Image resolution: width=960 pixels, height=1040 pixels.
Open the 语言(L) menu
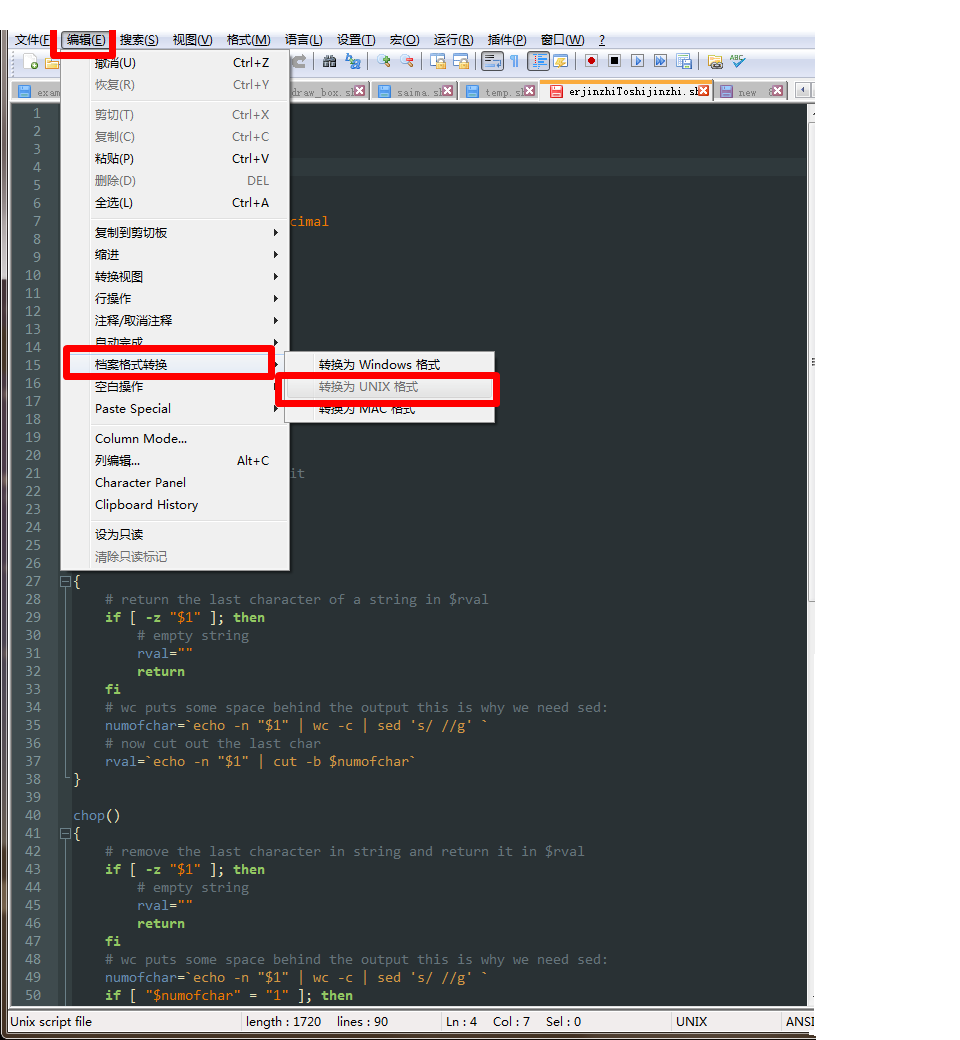pos(303,40)
